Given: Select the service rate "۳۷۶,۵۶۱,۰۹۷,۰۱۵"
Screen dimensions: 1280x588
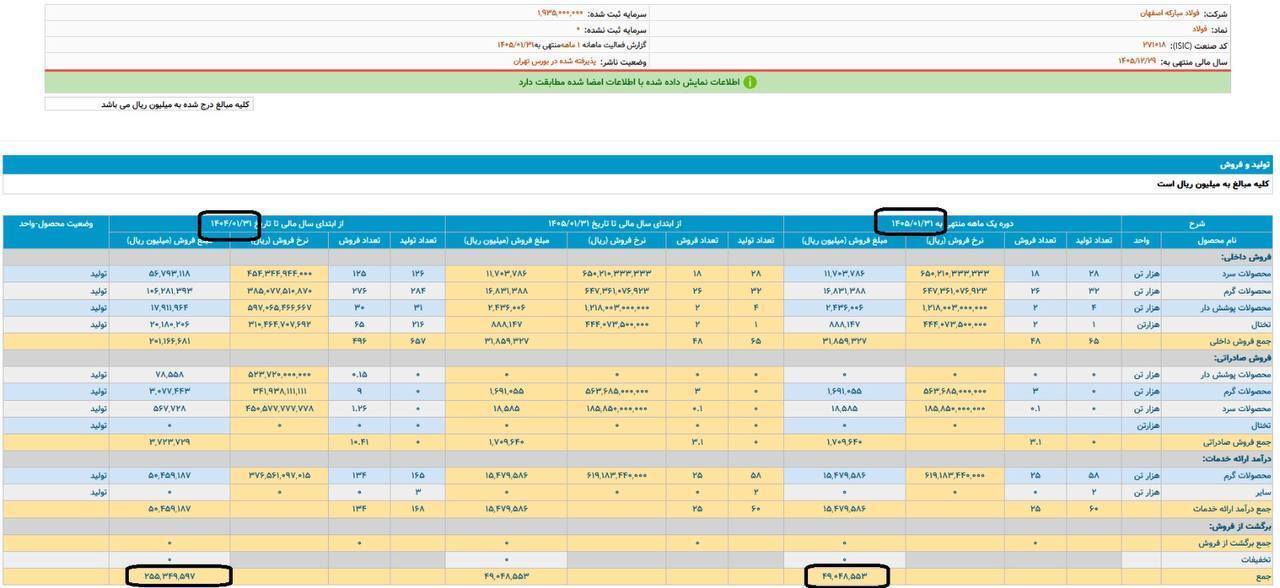Looking at the screenshot, I should click(278, 475).
